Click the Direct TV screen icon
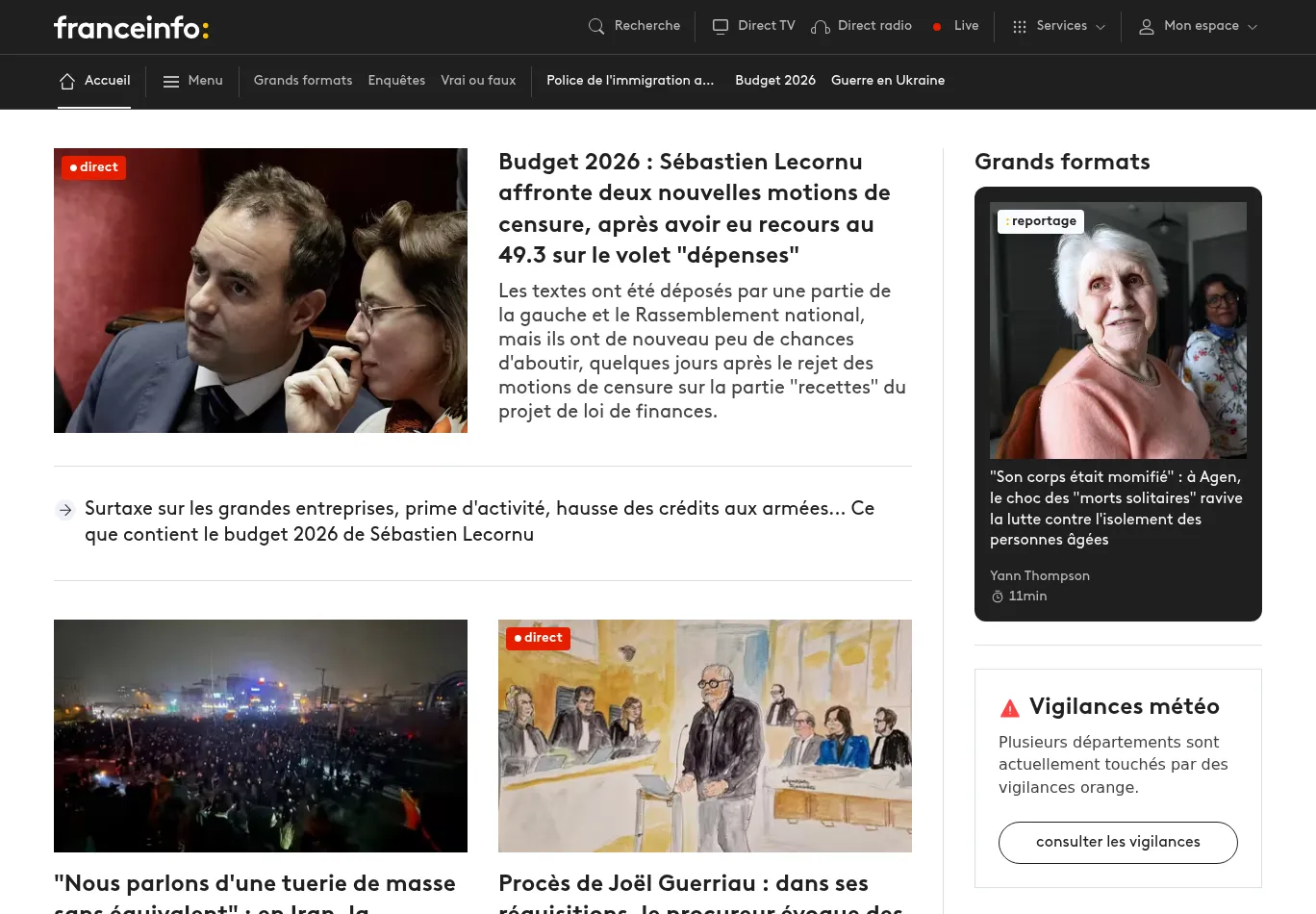Screen dimensions: 1316x914 (x=721, y=26)
